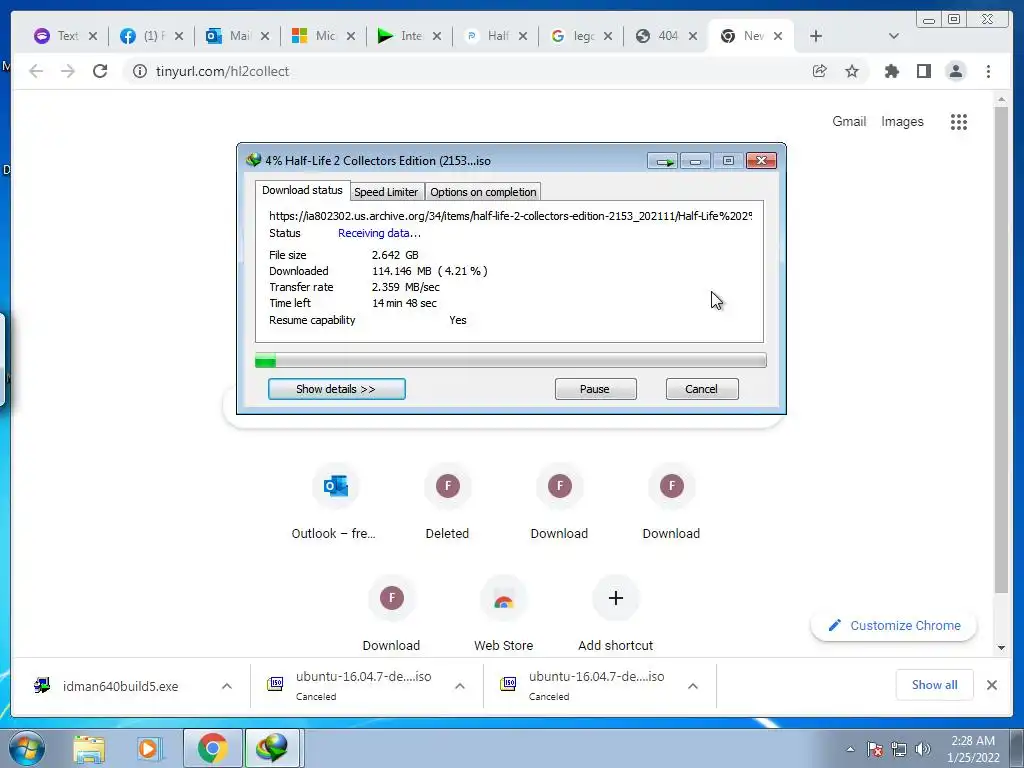
Task: Click the site info icon in address bar
Action: pos(140,71)
